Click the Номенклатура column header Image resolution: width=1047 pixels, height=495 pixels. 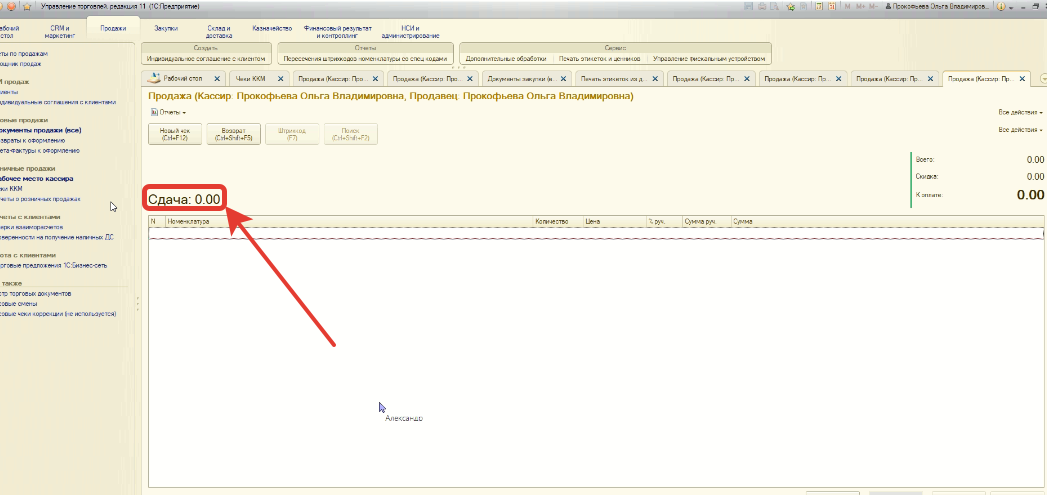tap(188, 220)
